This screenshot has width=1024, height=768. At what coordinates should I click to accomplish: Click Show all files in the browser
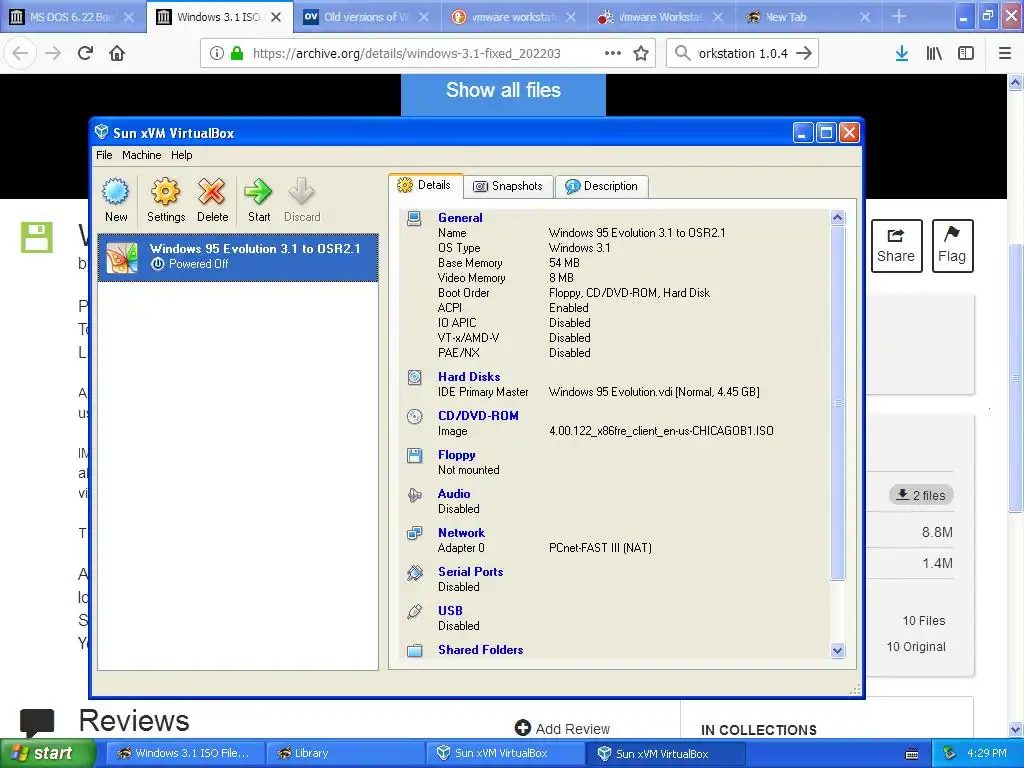[503, 90]
